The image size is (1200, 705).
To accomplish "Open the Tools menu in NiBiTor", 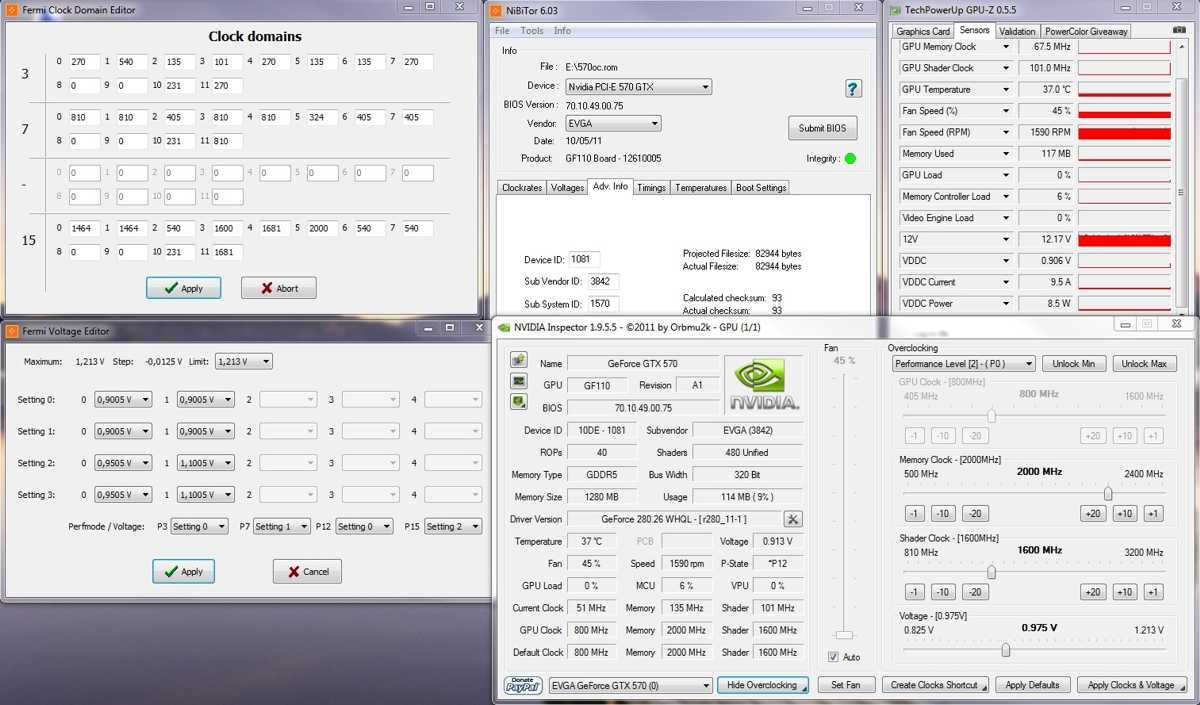I will (x=532, y=31).
